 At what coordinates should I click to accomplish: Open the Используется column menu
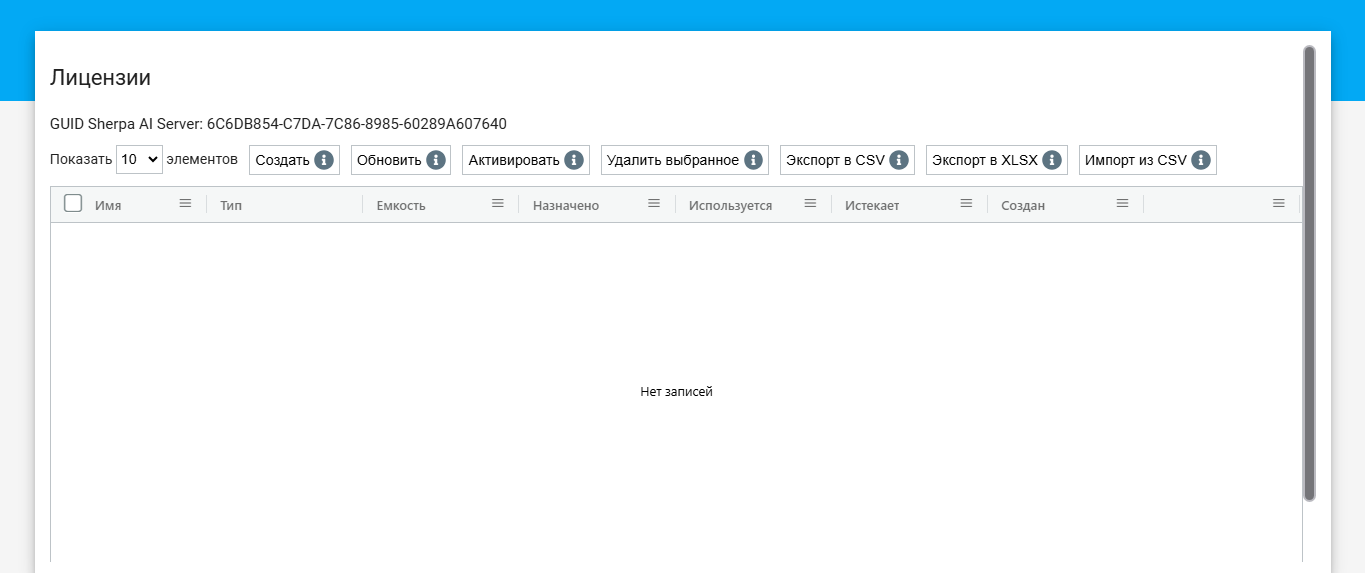coord(810,203)
